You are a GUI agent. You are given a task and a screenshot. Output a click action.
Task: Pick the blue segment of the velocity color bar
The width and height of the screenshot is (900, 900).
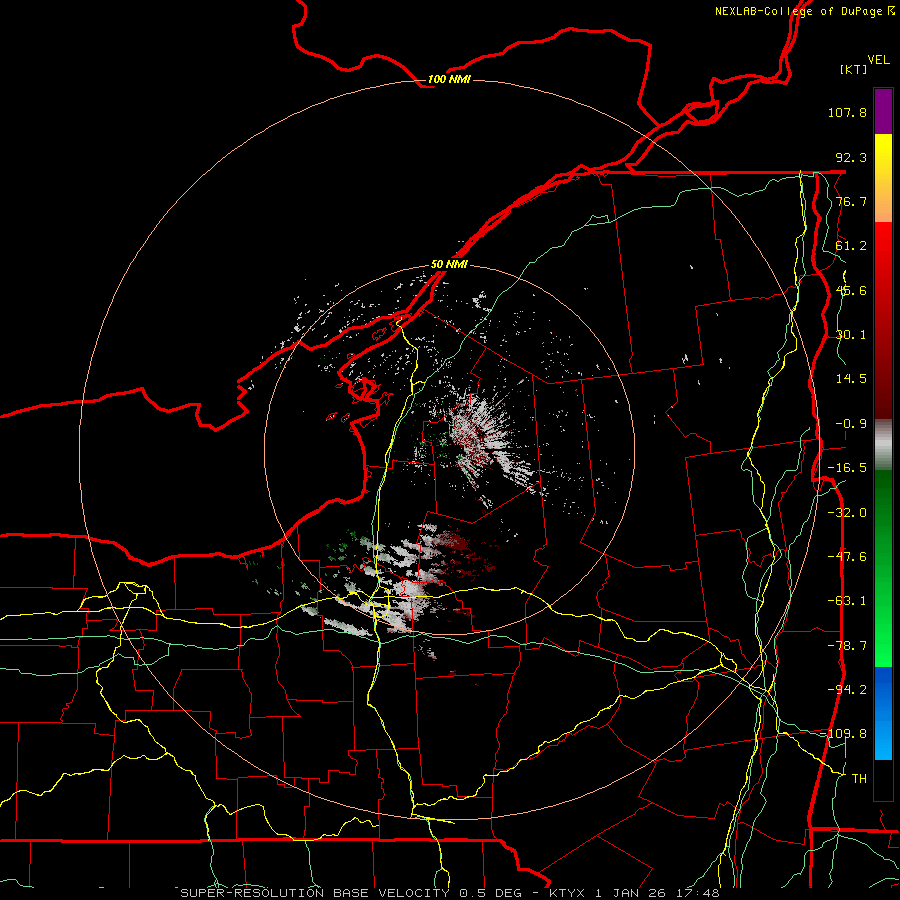[883, 713]
